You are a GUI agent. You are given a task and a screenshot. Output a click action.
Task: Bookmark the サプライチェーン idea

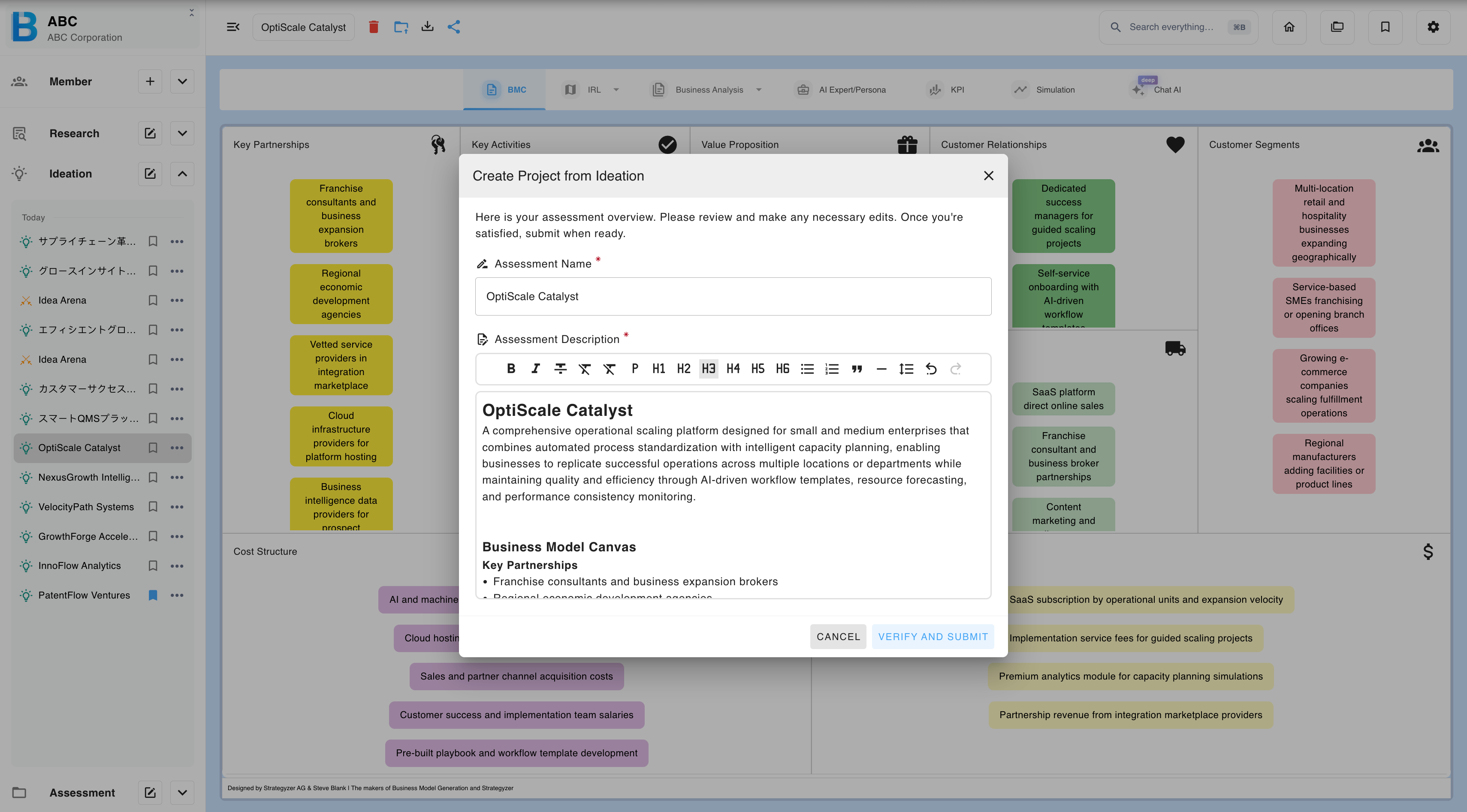(153, 241)
